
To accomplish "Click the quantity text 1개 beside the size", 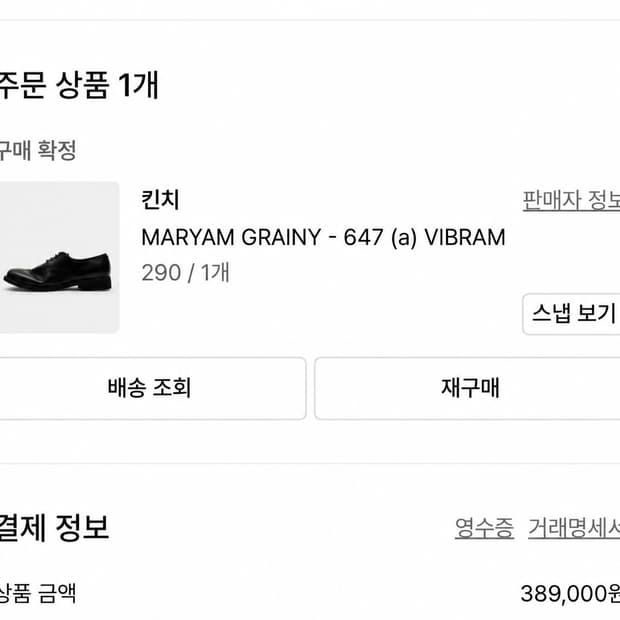I will pyautogui.click(x=215, y=273).
